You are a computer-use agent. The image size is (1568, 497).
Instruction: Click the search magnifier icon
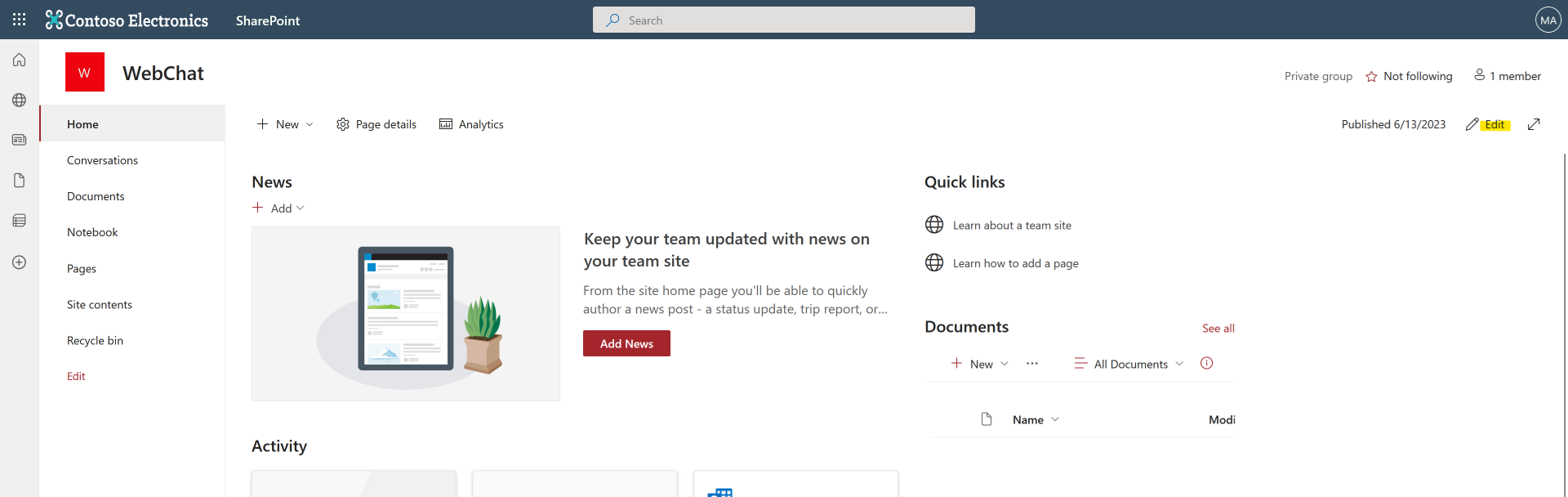612,20
